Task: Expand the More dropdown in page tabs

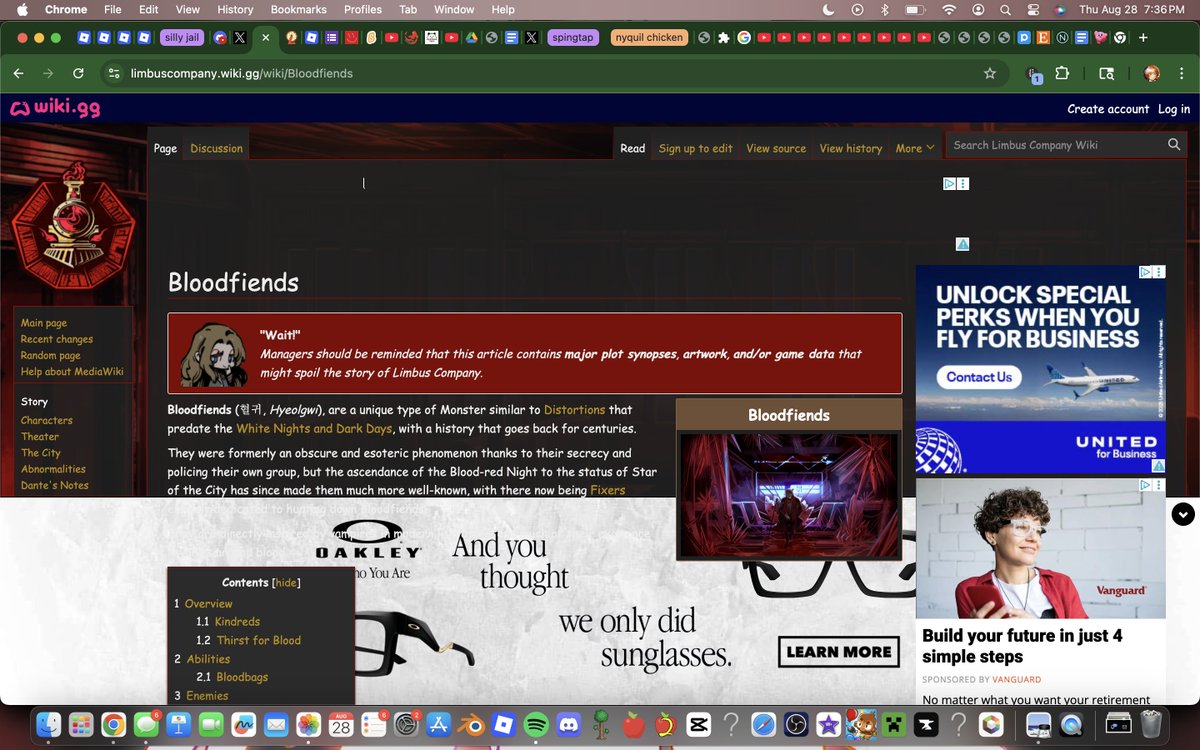Action: click(x=915, y=148)
